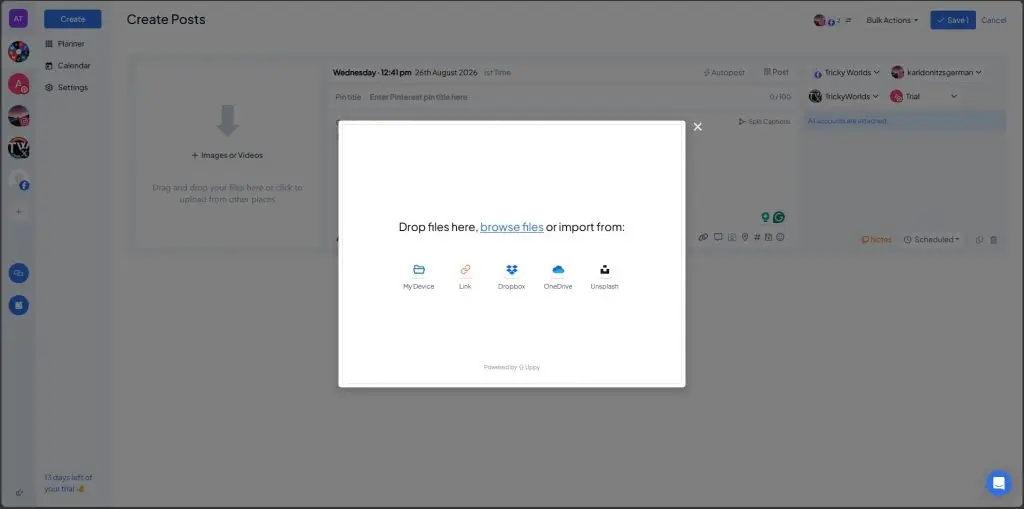Open the blue chat bubbles sidebar button
Image resolution: width=1024 pixels, height=509 pixels.
18,273
